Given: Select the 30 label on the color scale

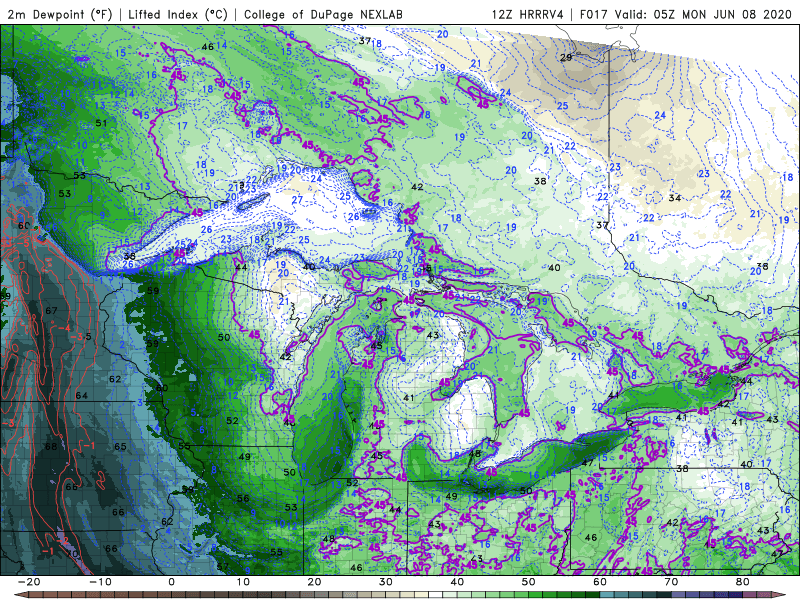Looking at the screenshot, I should coord(386,582).
